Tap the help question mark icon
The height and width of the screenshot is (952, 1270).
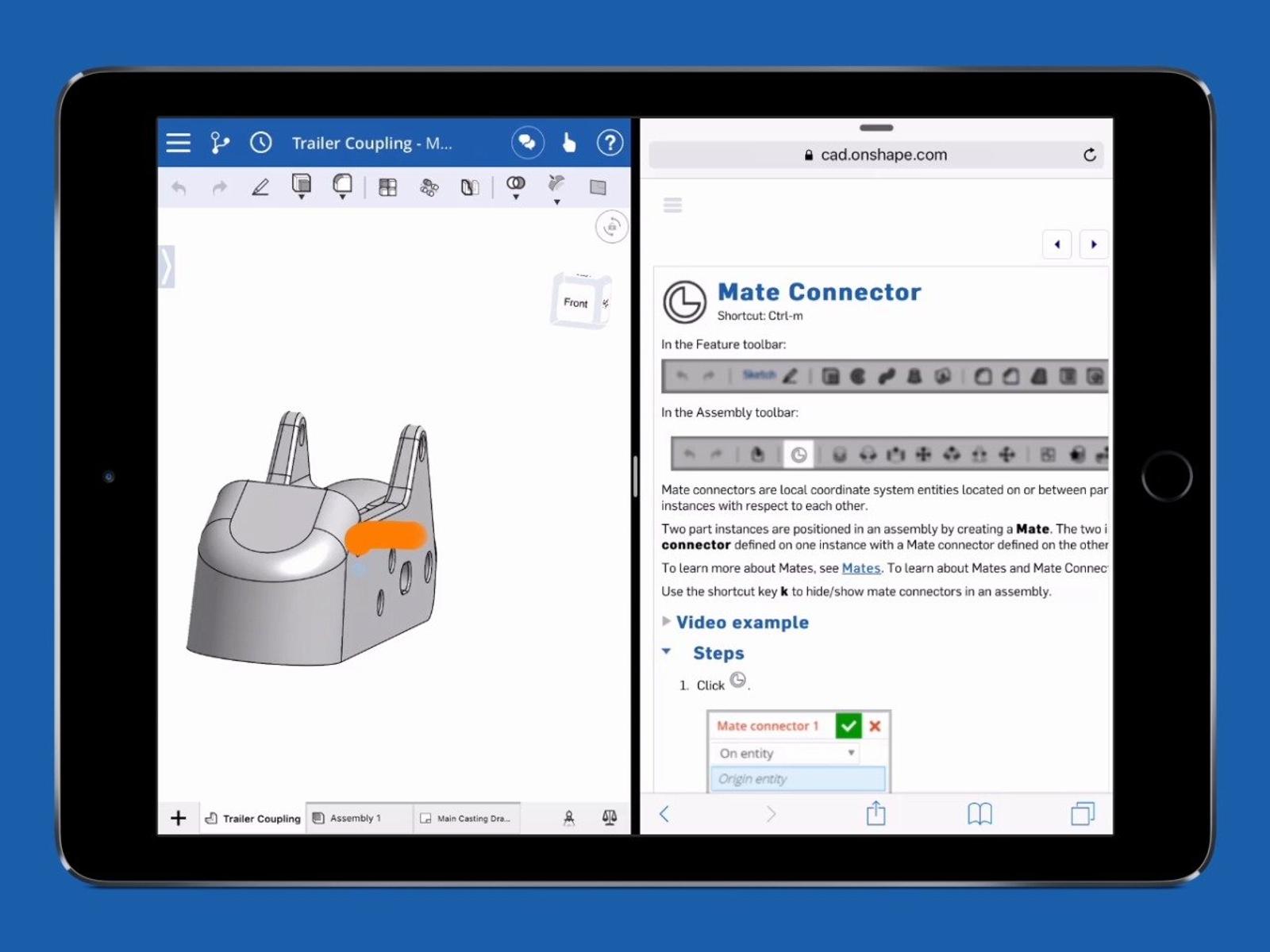[x=610, y=143]
